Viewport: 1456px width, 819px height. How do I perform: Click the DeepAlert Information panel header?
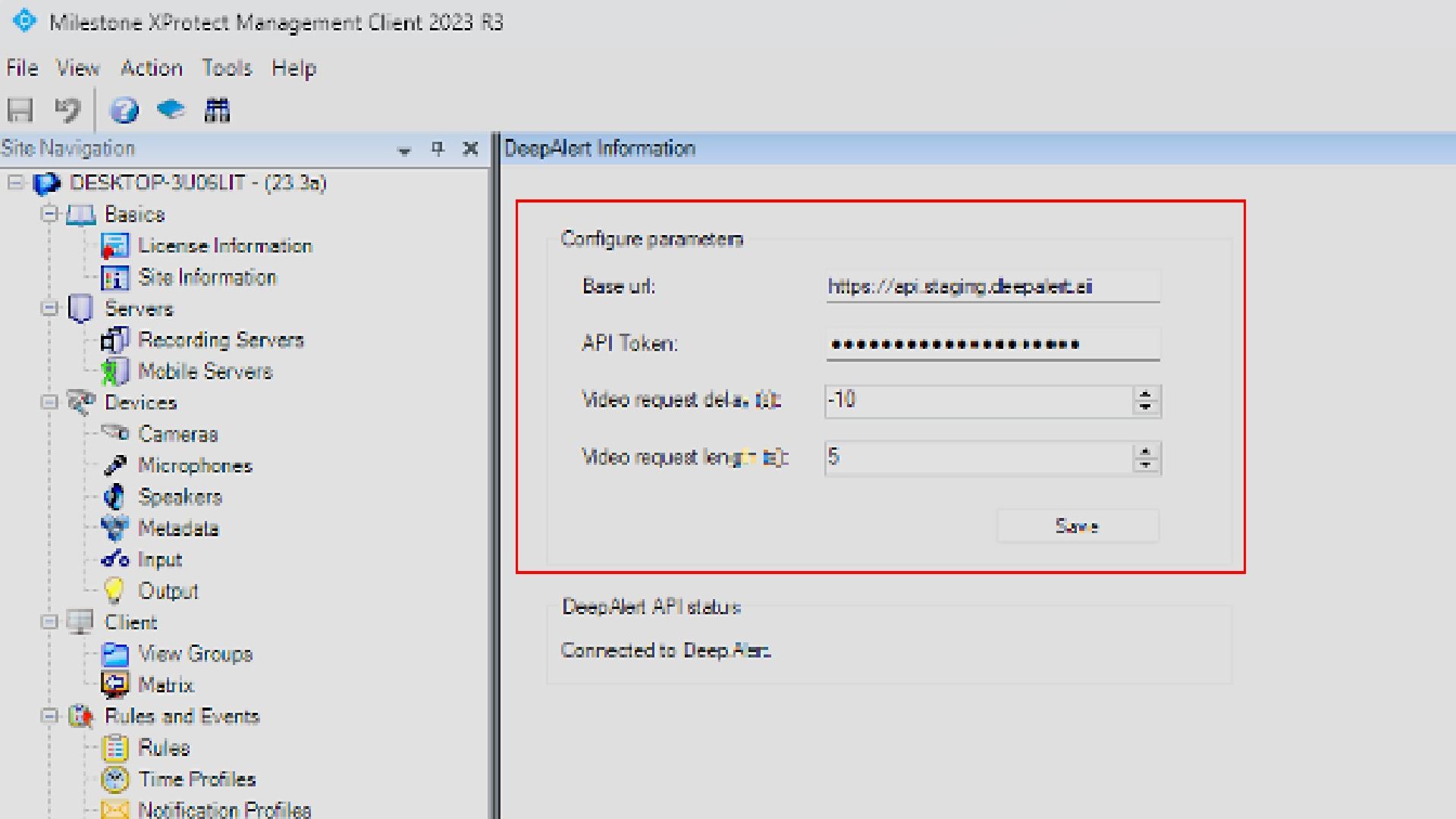[978, 149]
